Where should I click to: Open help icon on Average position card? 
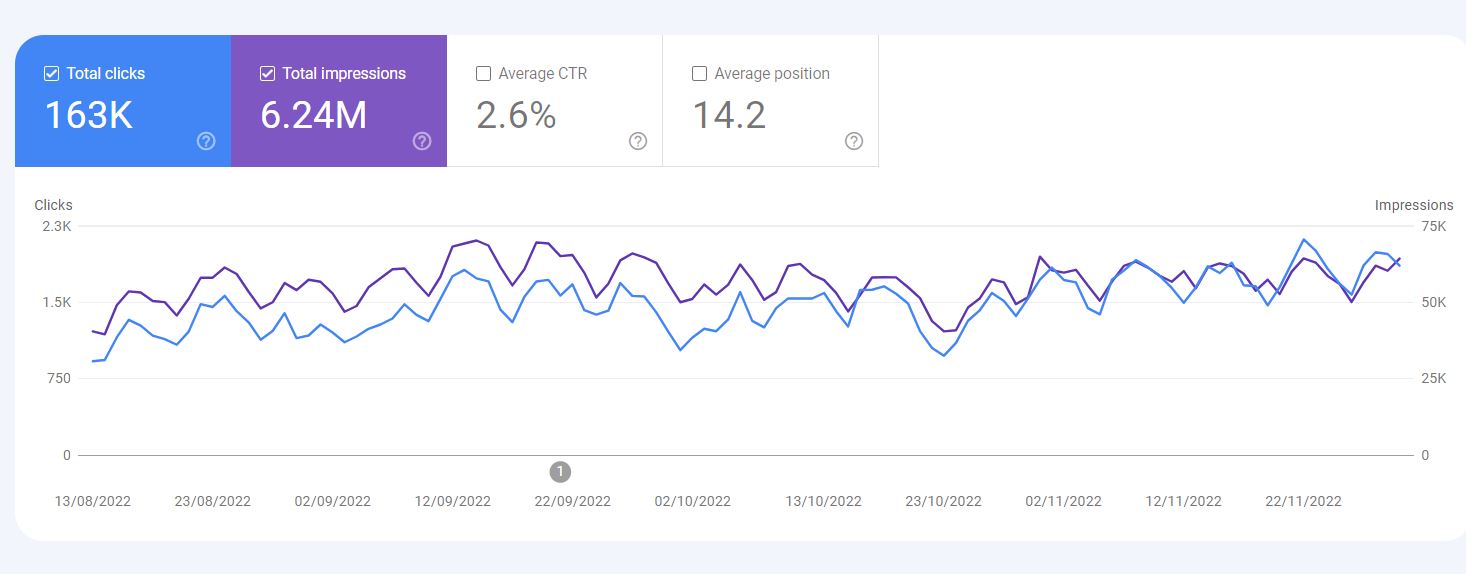854,141
